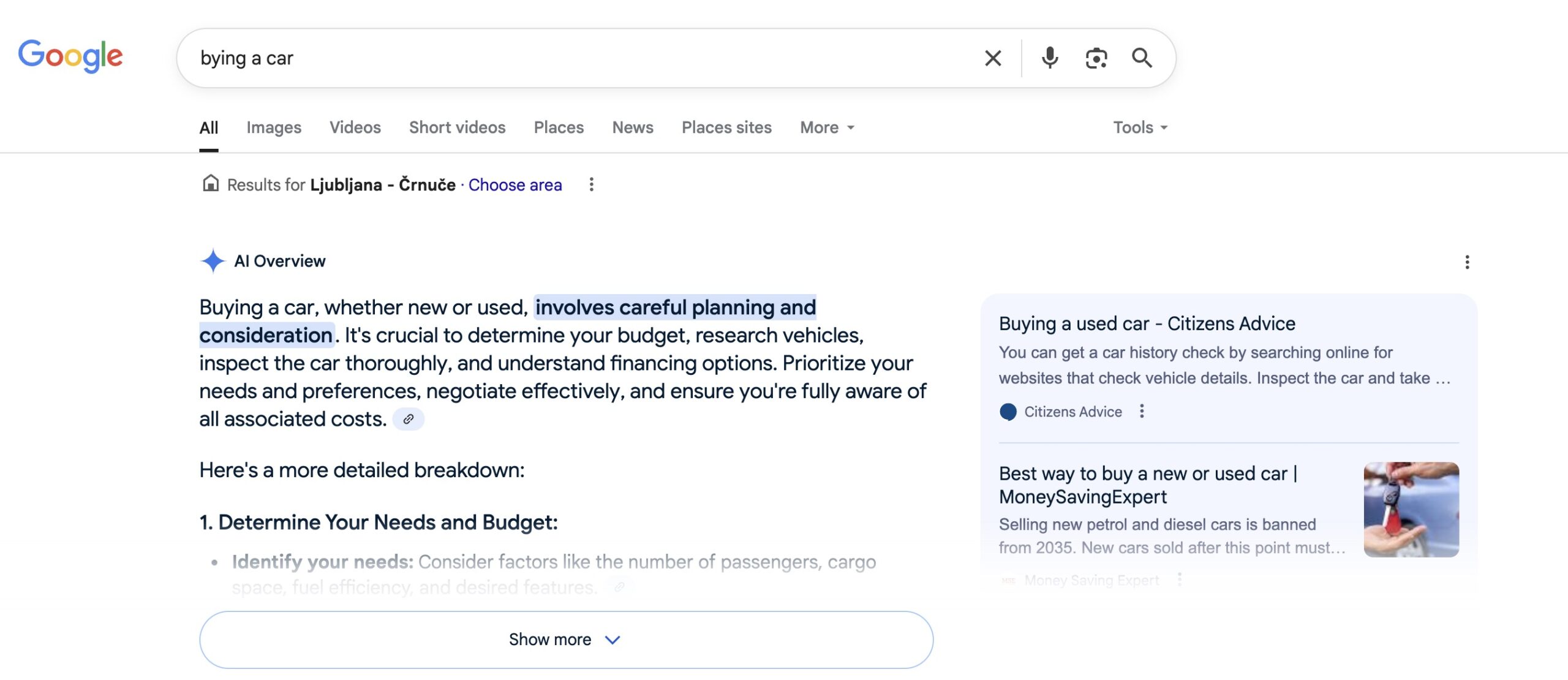
Task: Click the magnifier search button
Action: point(1142,58)
